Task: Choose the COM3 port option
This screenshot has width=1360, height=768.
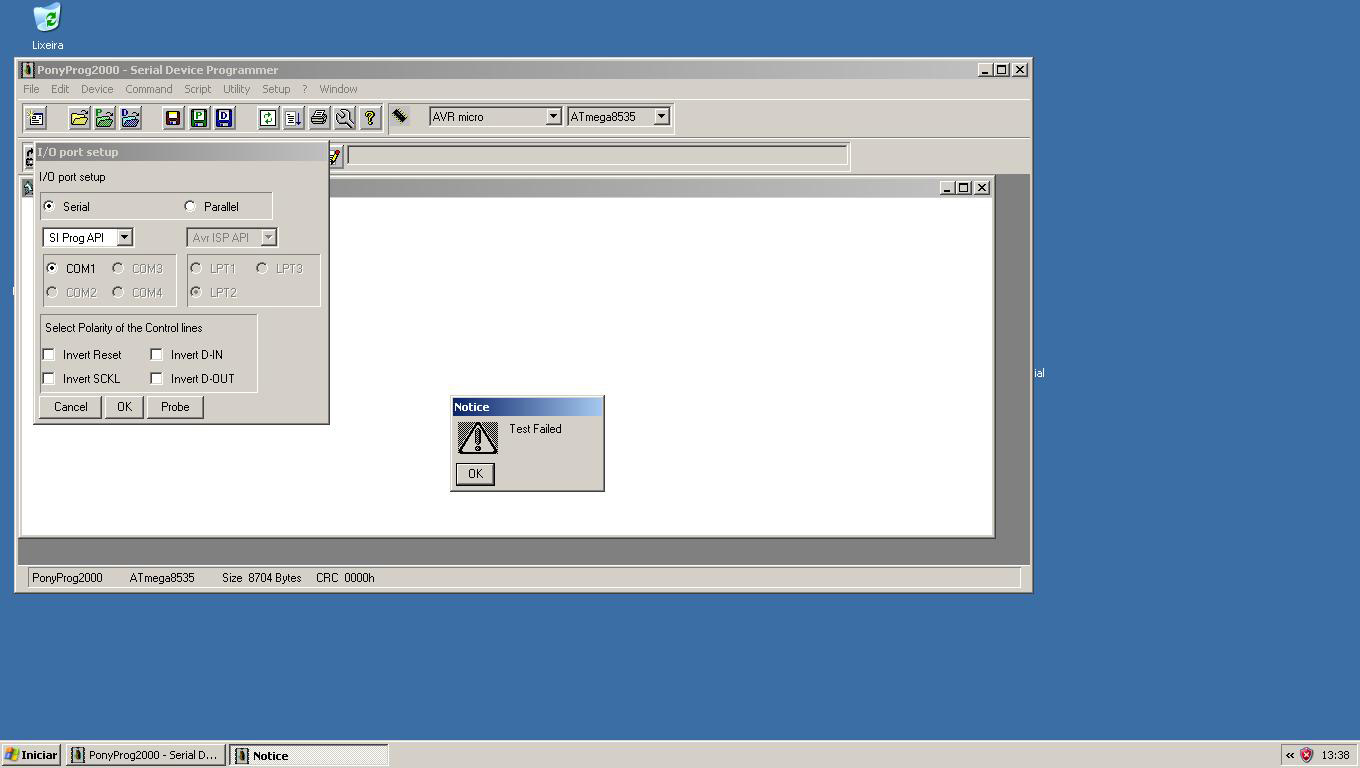Action: tap(118, 268)
